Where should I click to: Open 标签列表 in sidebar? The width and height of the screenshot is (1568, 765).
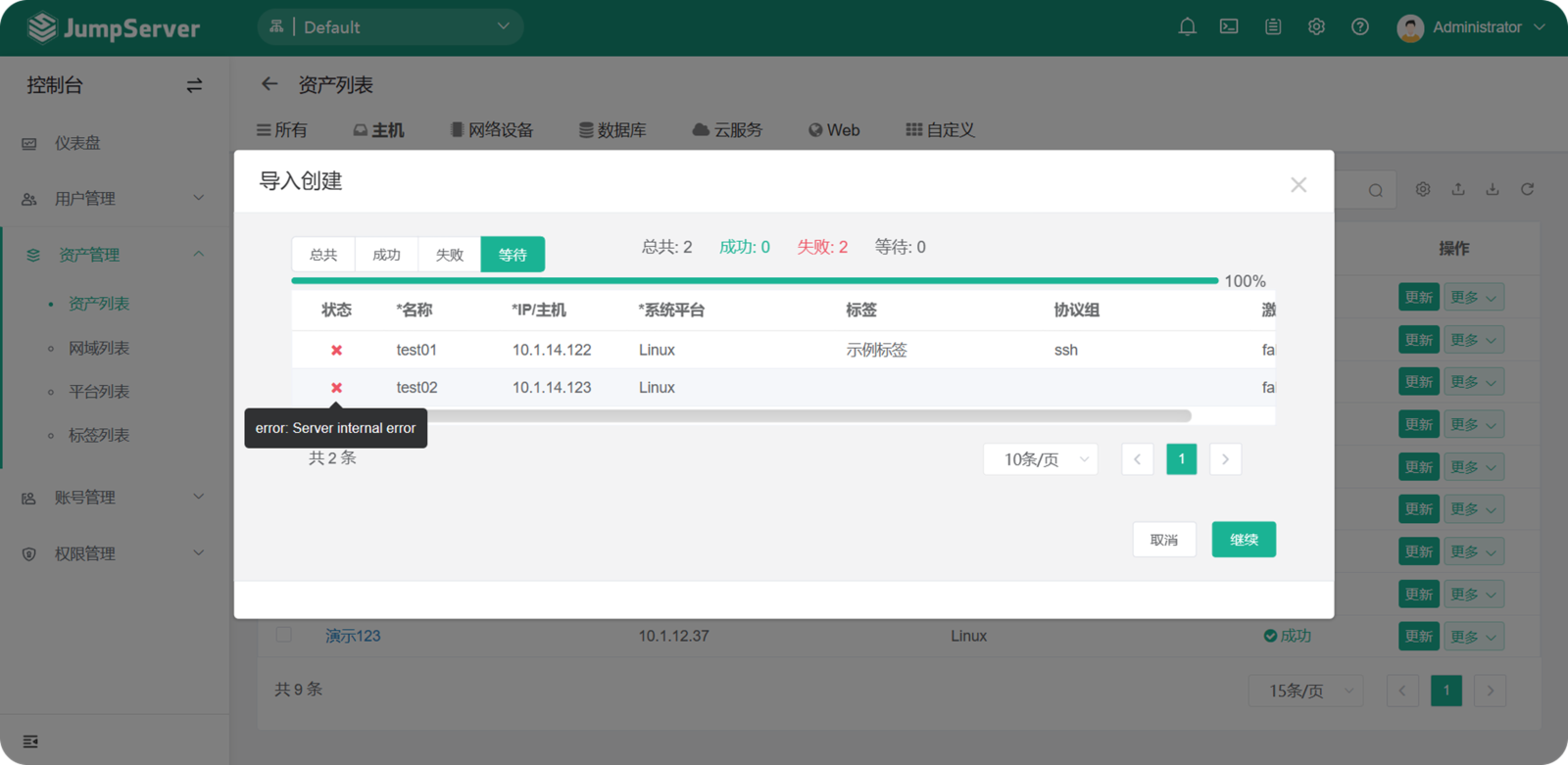coord(99,435)
